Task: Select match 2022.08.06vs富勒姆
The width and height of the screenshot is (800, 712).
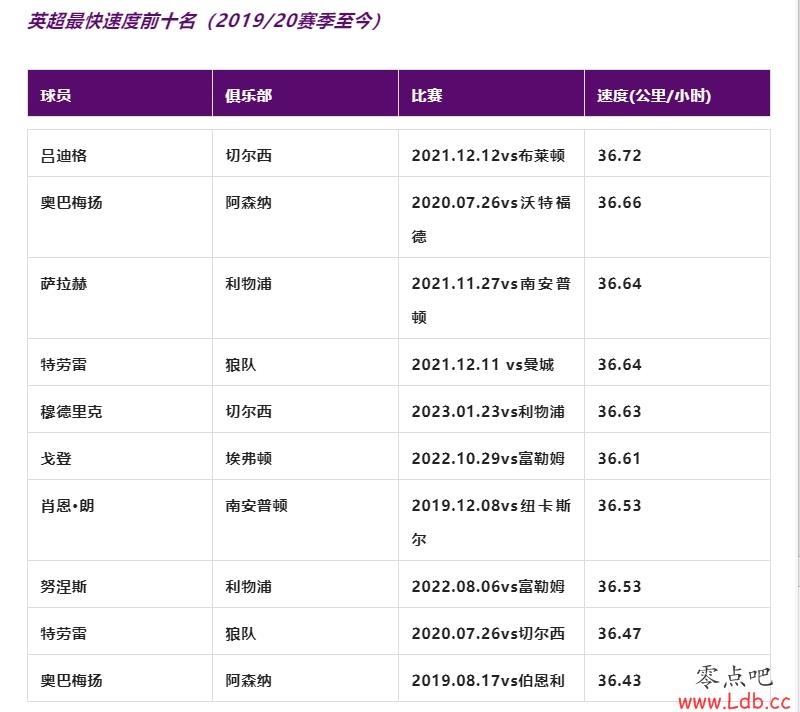Action: pyautogui.click(x=488, y=587)
